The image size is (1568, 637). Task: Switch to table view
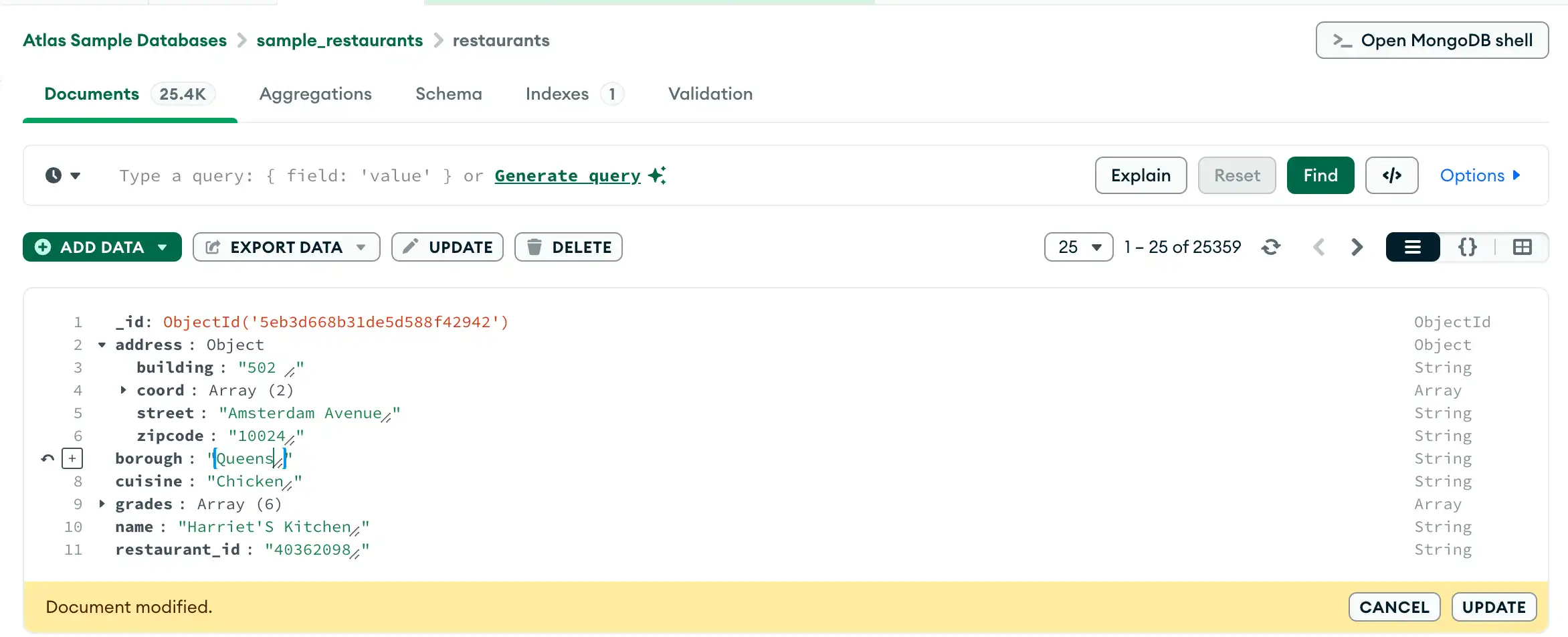[1523, 247]
